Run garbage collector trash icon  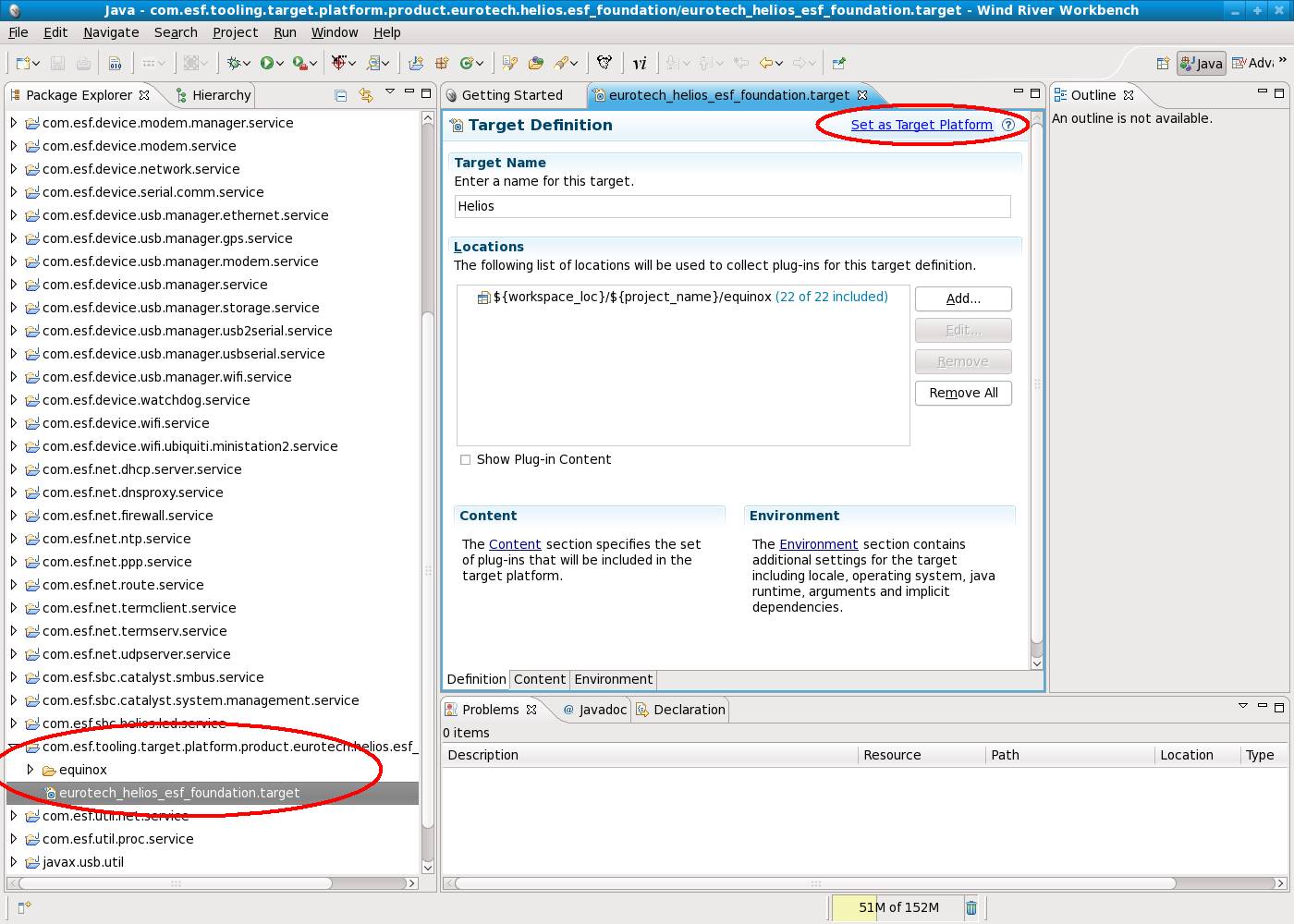(x=971, y=907)
